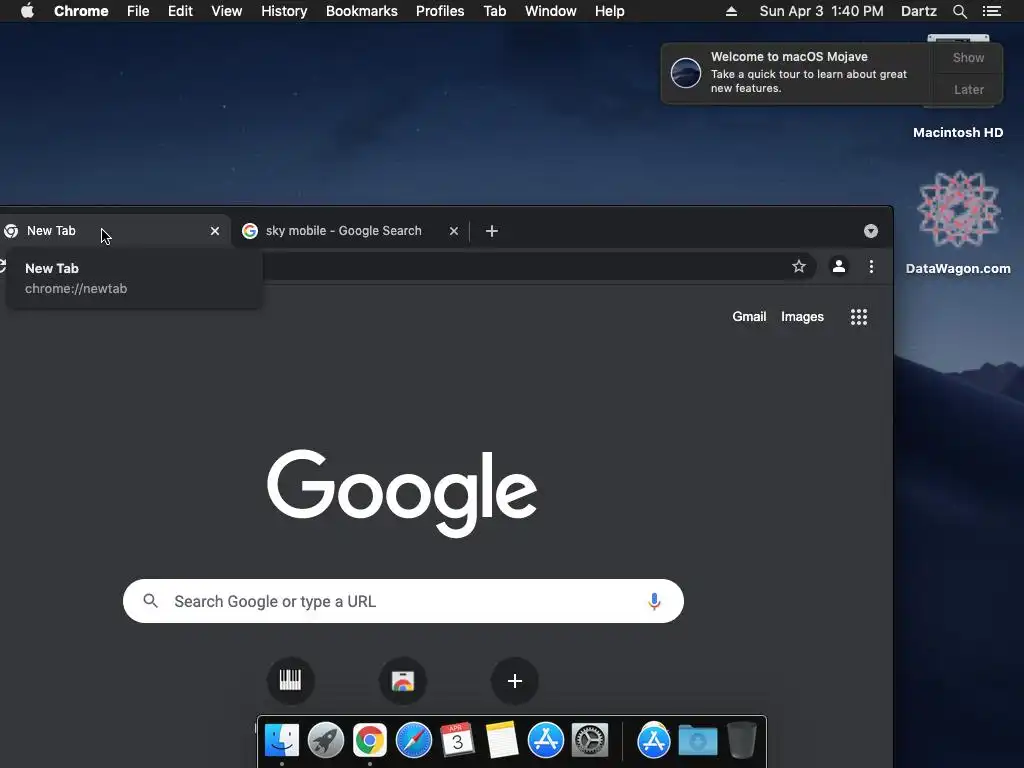Viewport: 1024px width, 768px height.
Task: Open the piano keyboard shortcut tile
Action: click(291, 680)
